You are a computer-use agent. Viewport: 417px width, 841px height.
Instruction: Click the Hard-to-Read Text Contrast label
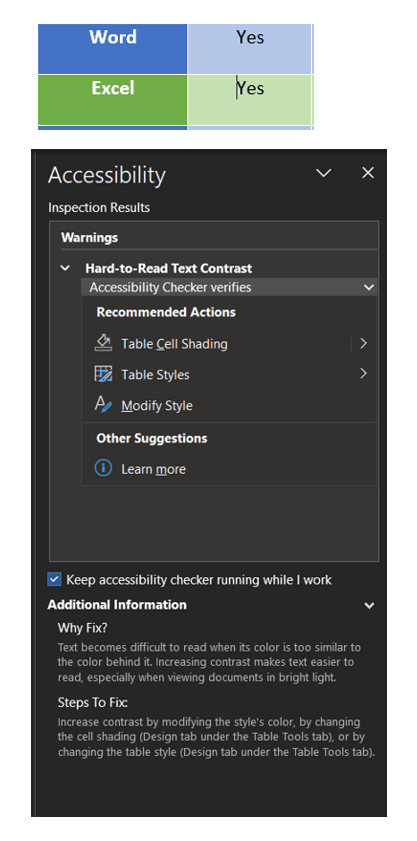coord(169,268)
